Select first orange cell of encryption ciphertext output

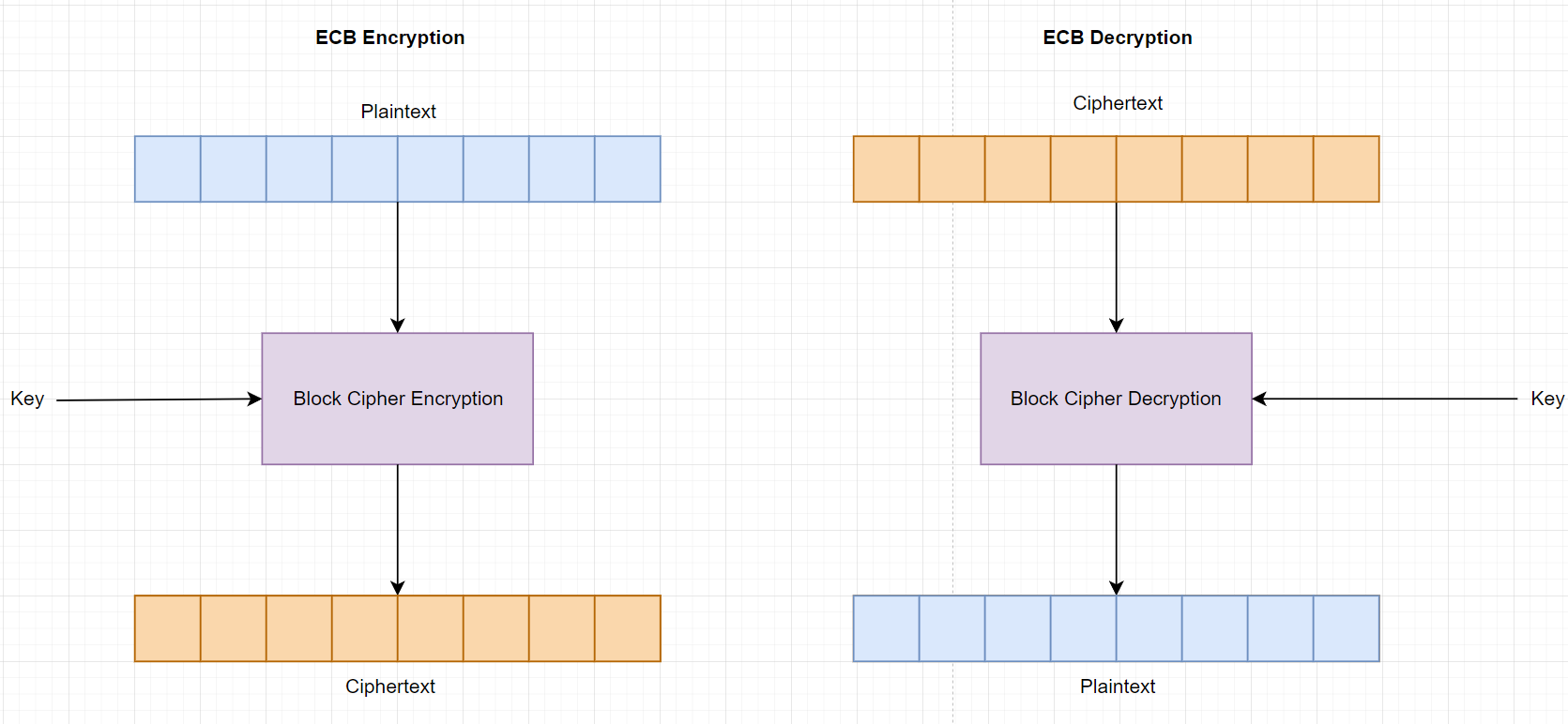167,628
